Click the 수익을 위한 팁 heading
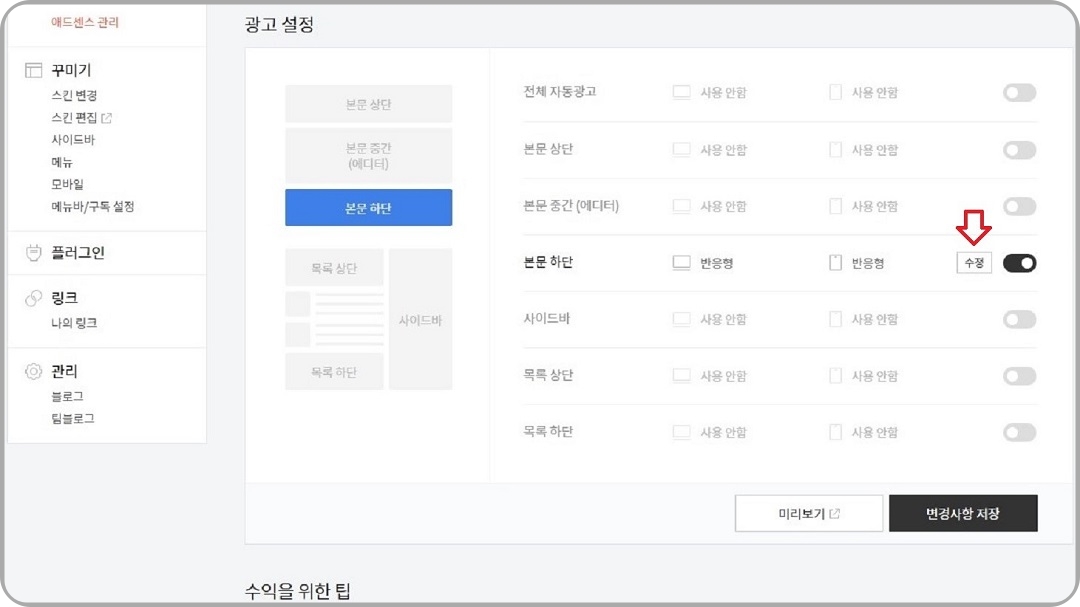Image resolution: width=1080 pixels, height=607 pixels. pyautogui.click(x=298, y=590)
